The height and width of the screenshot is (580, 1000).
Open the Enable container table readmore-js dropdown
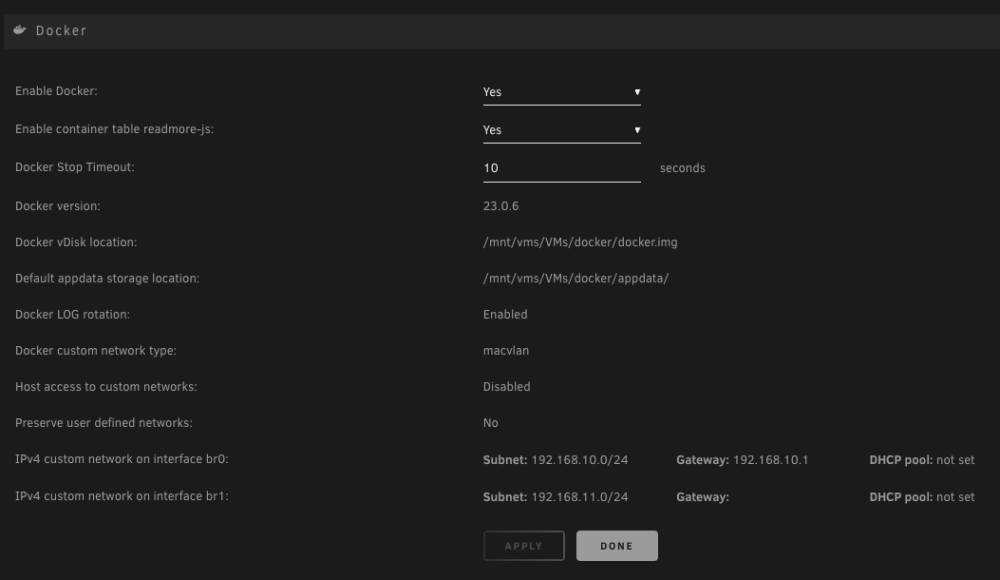(x=561, y=130)
